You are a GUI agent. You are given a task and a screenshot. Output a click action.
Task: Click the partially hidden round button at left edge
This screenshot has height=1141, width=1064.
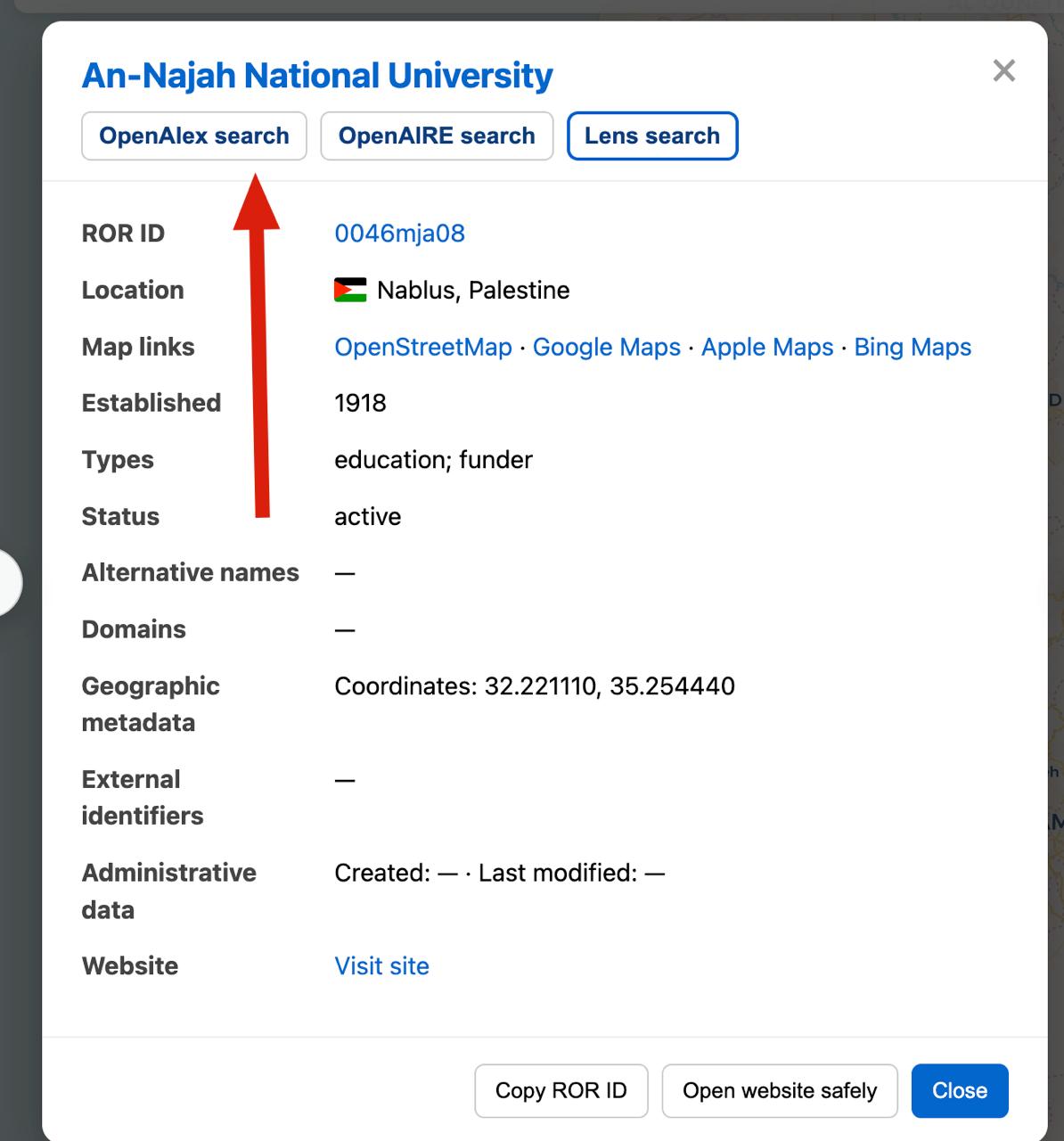pos(9,583)
